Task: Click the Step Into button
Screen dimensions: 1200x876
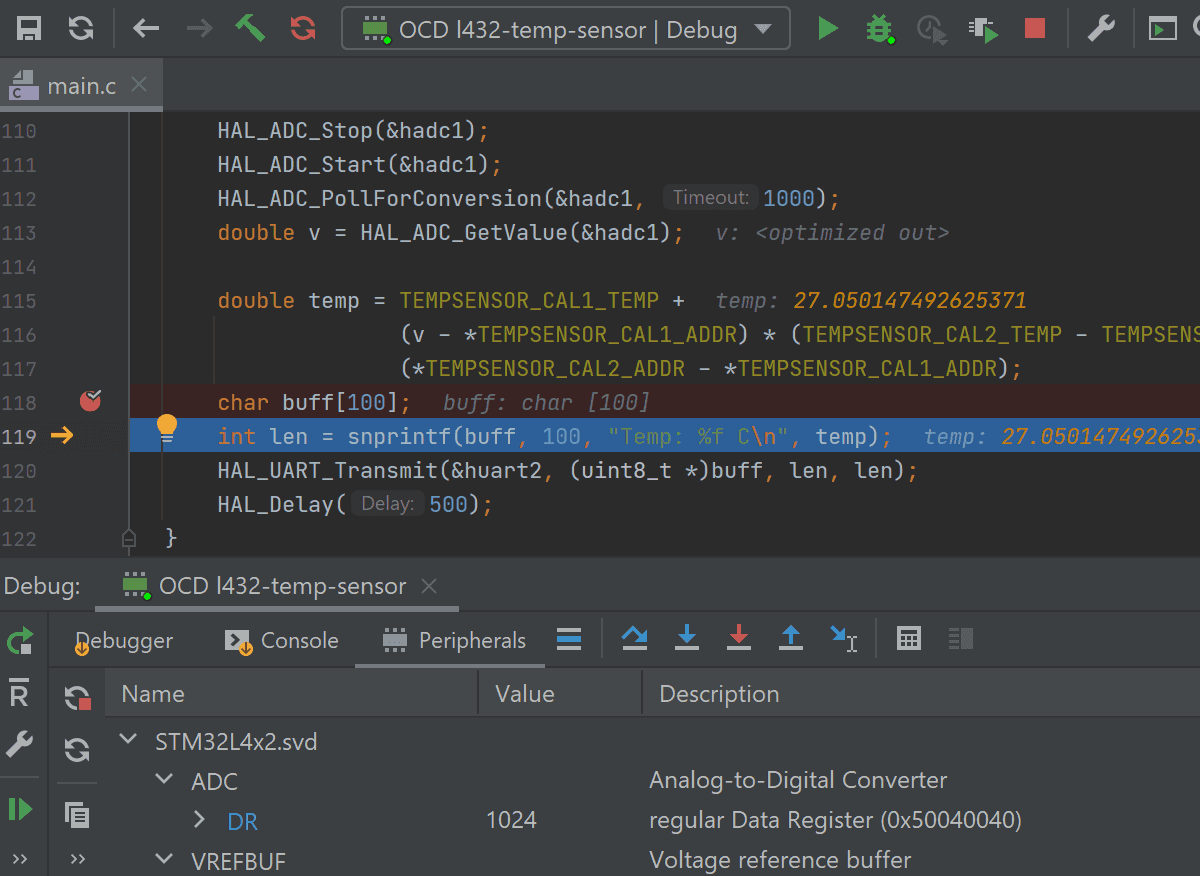Action: click(687, 638)
